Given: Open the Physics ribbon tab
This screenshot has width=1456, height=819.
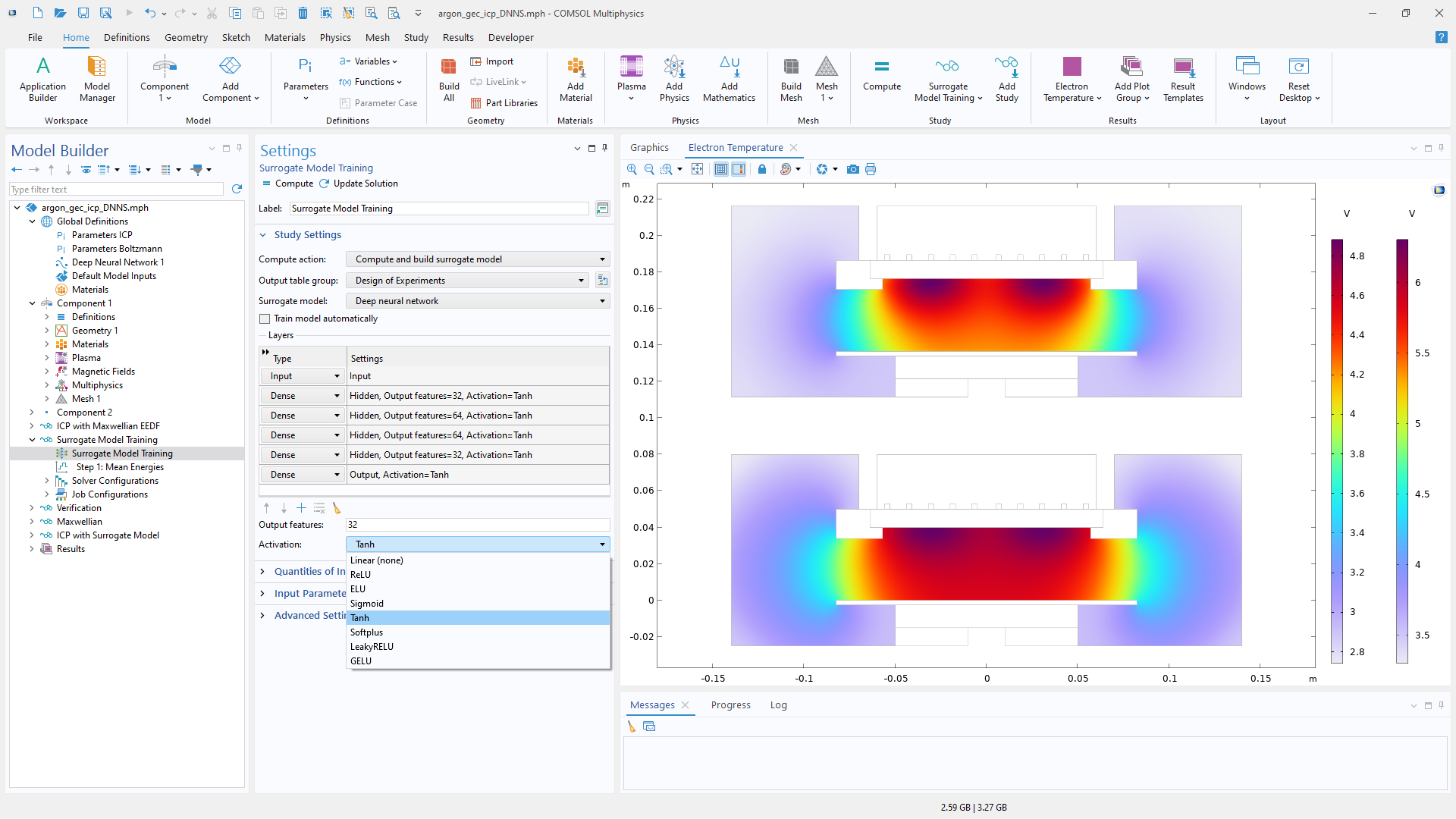Looking at the screenshot, I should 335,37.
